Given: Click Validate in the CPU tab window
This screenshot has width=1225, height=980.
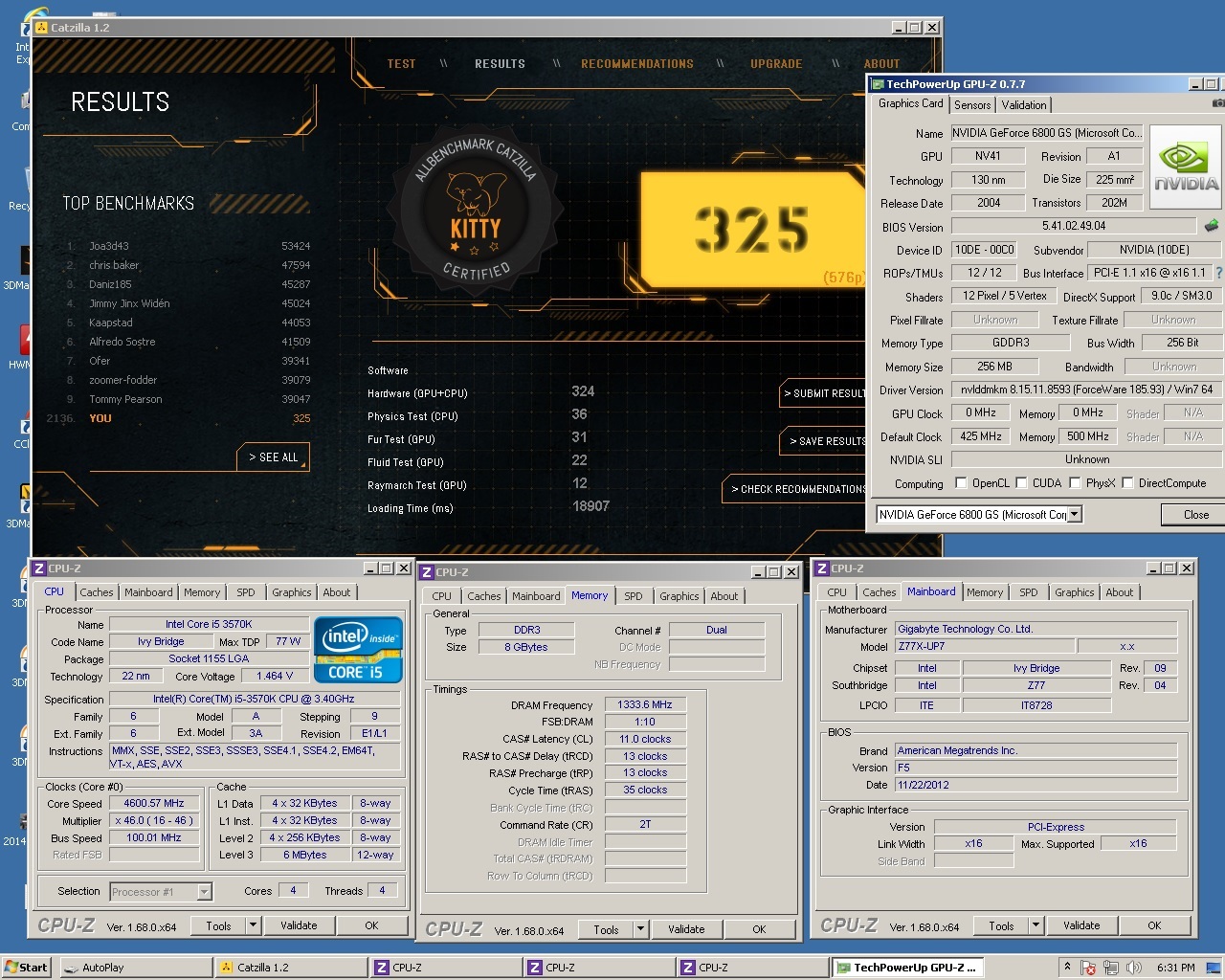Looking at the screenshot, I should 299,925.
